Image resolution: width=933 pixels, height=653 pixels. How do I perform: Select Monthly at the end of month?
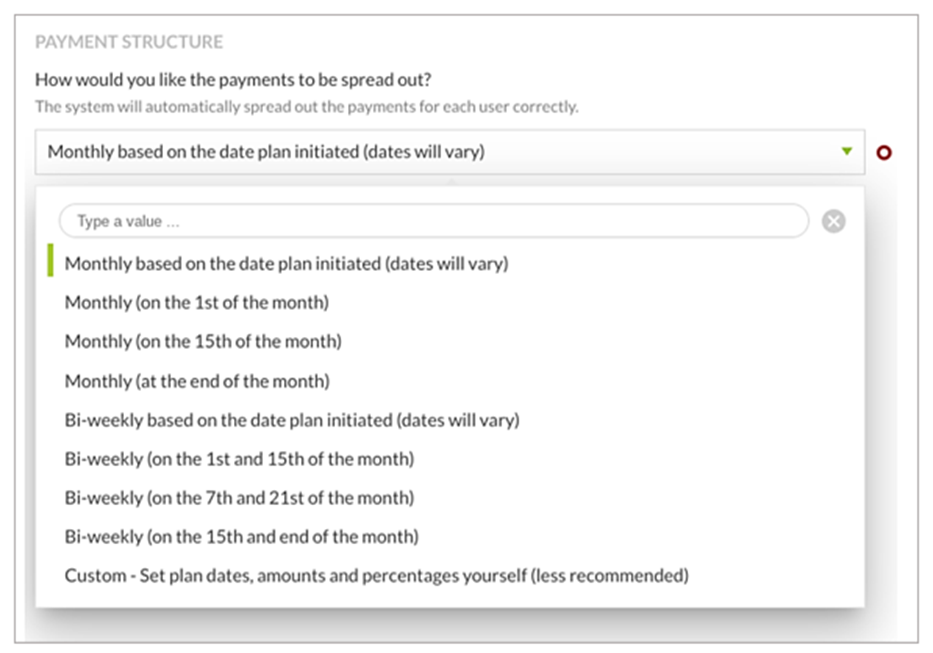tap(197, 381)
